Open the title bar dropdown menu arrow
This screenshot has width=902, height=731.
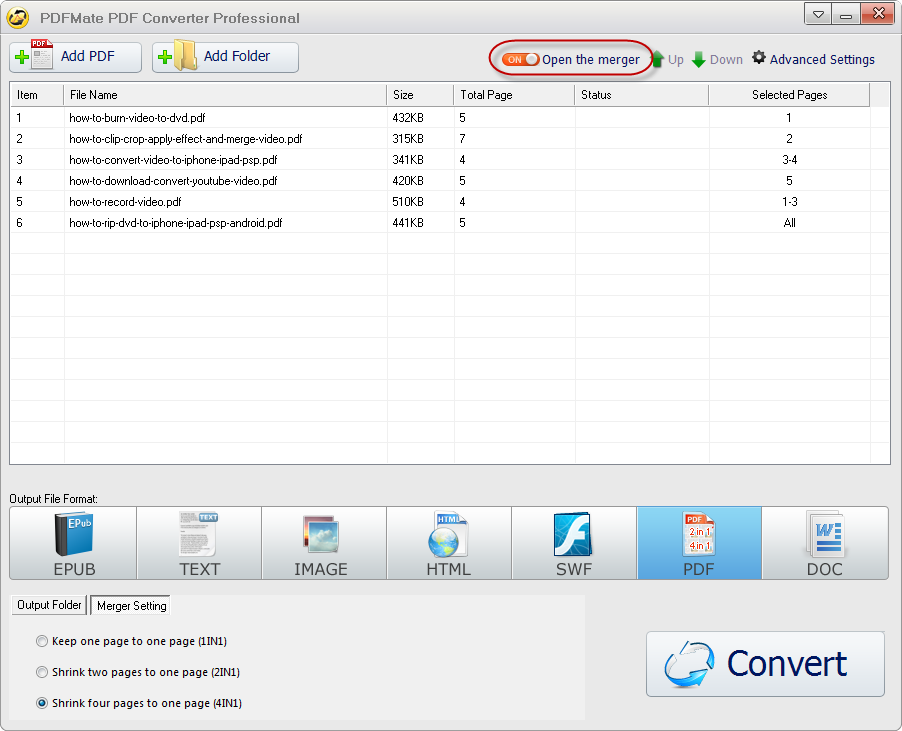click(818, 14)
